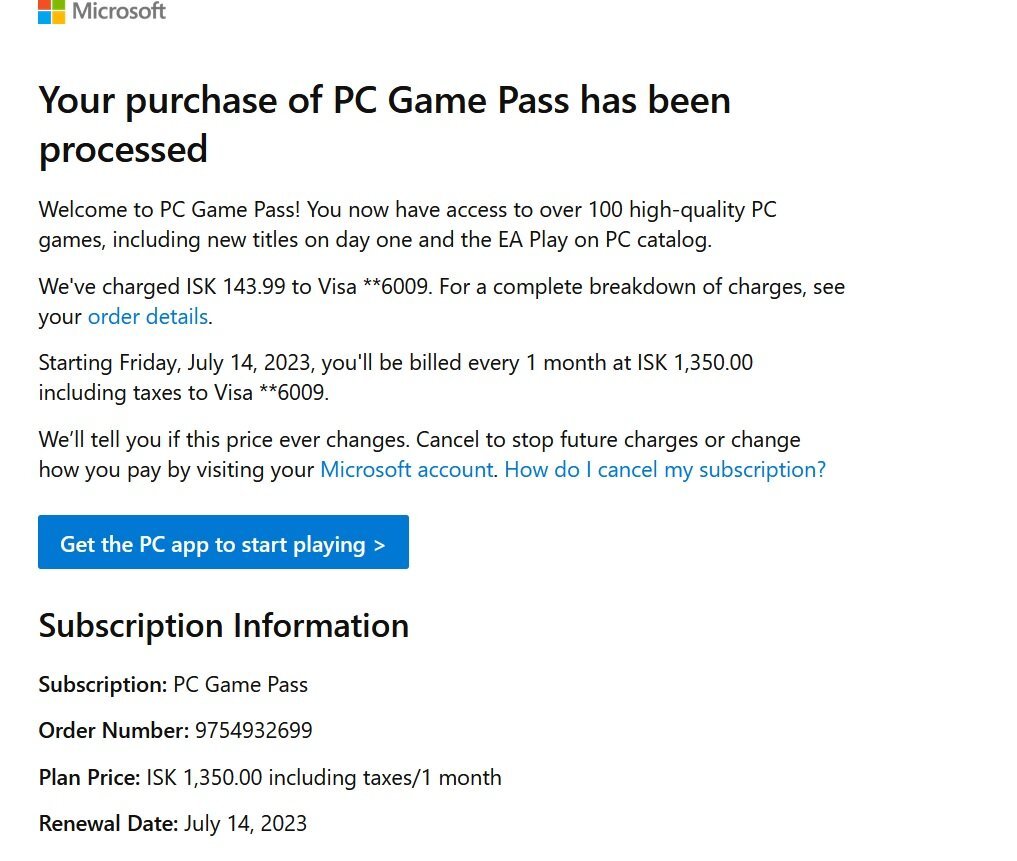Click the Microsoft wordmark text

pos(119,10)
